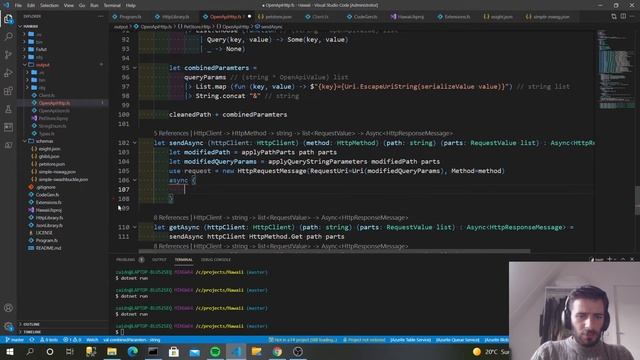Open Task View on taskbar
This screenshot has width=640, height=360.
pyautogui.click(x=70, y=351)
